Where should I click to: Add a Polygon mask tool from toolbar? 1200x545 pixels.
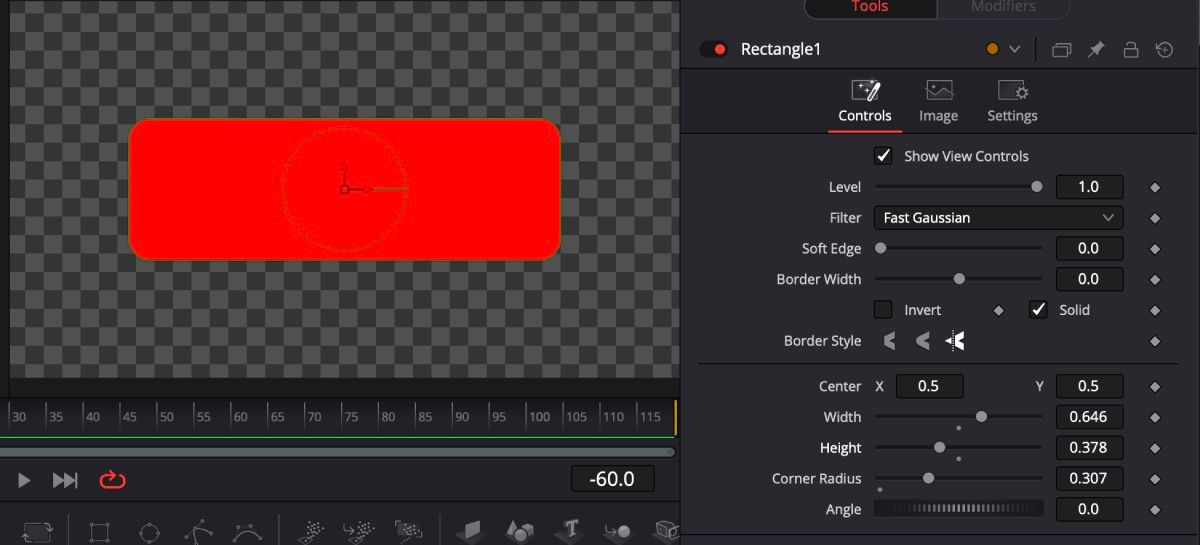(199, 531)
